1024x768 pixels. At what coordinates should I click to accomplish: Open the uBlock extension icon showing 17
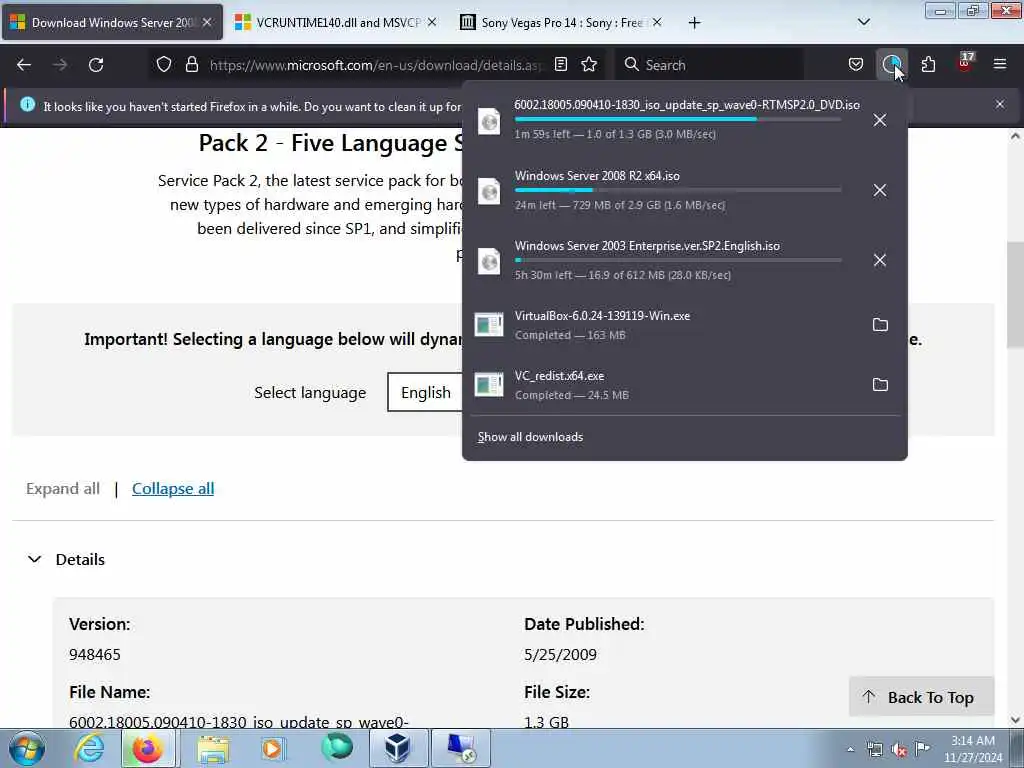pyautogui.click(x=965, y=63)
